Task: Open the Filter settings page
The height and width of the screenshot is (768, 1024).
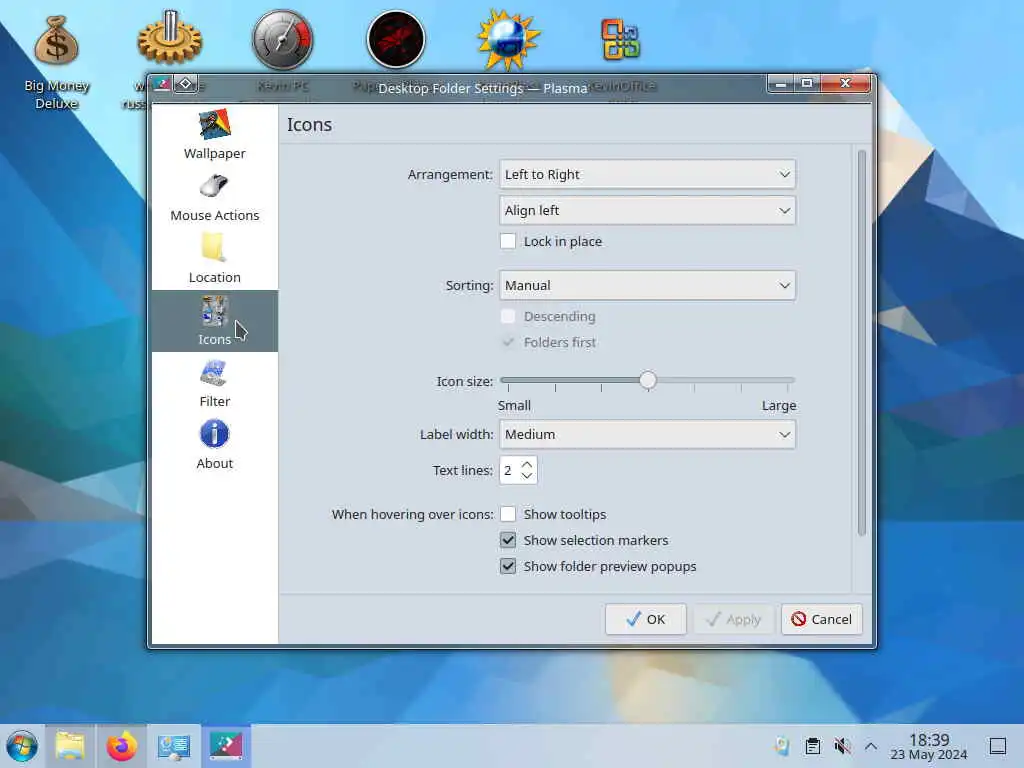Action: [214, 383]
